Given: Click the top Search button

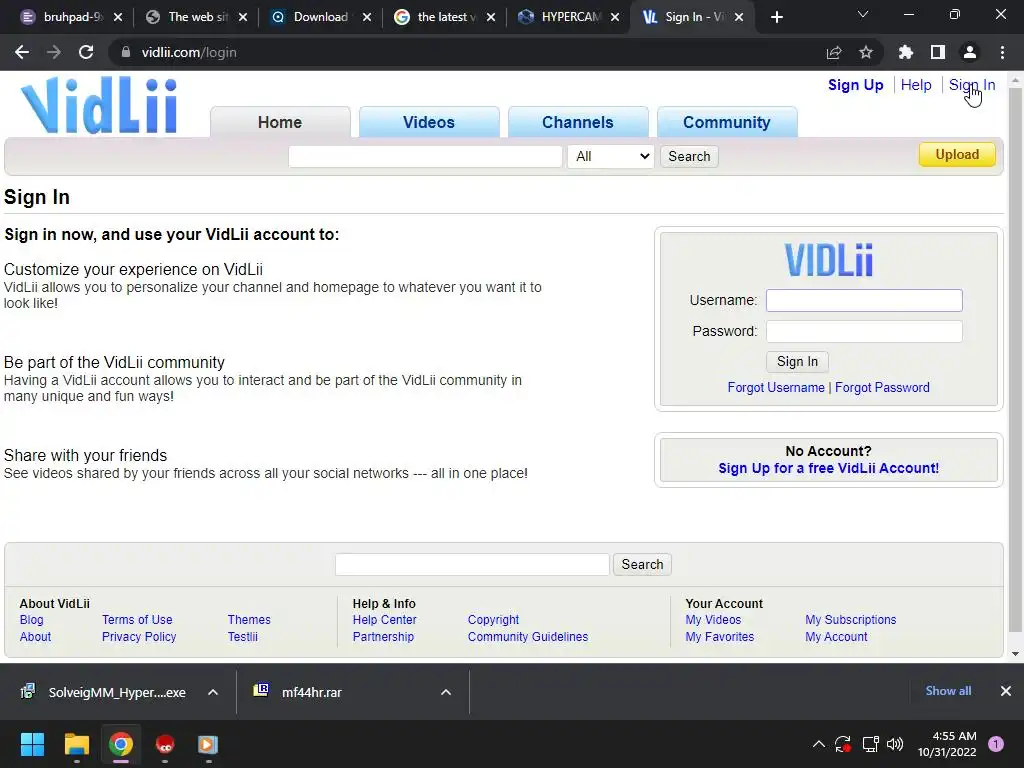Looking at the screenshot, I should pos(689,156).
